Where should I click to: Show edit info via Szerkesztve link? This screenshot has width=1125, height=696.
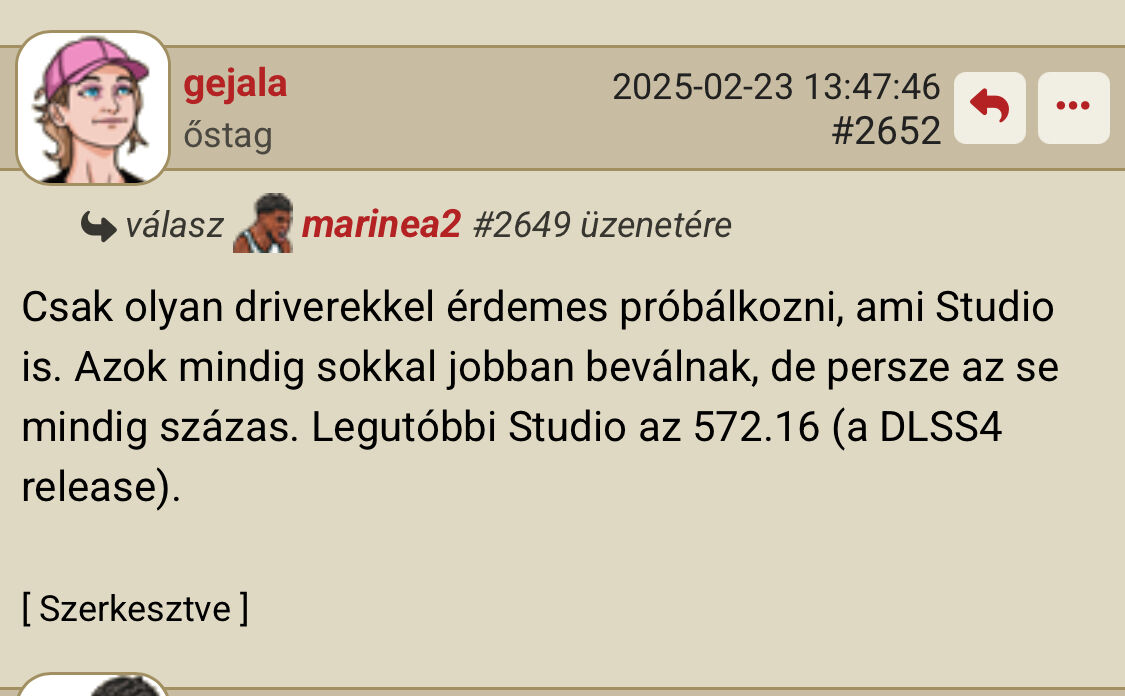click(135, 608)
